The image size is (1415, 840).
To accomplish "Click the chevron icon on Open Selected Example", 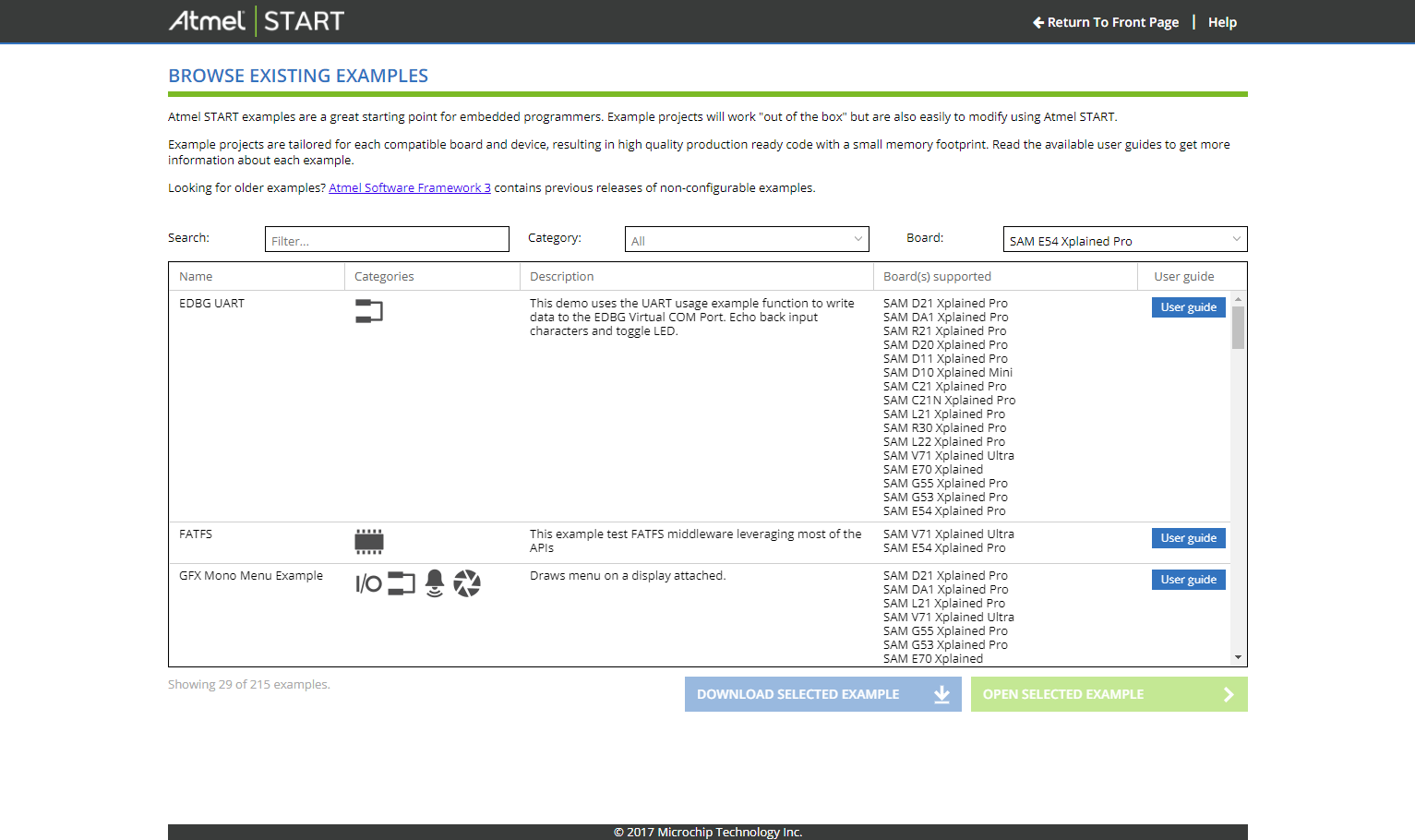I will tap(1229, 694).
